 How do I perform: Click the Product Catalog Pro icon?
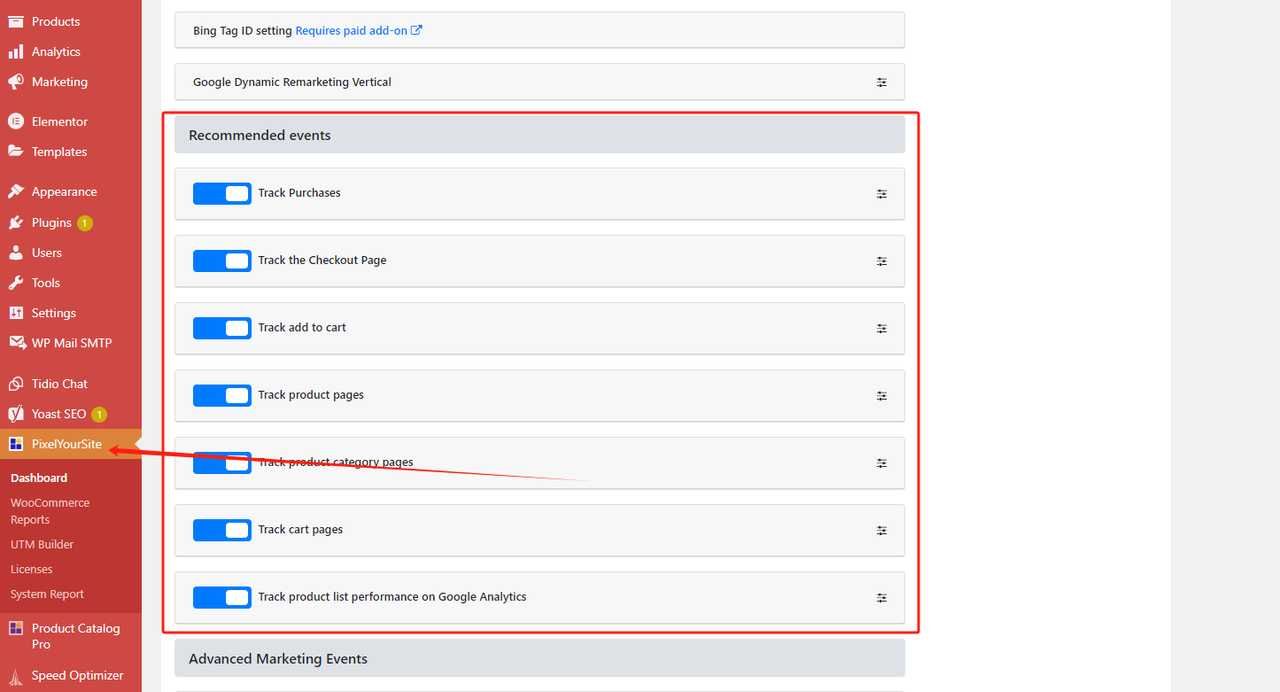(x=16, y=628)
